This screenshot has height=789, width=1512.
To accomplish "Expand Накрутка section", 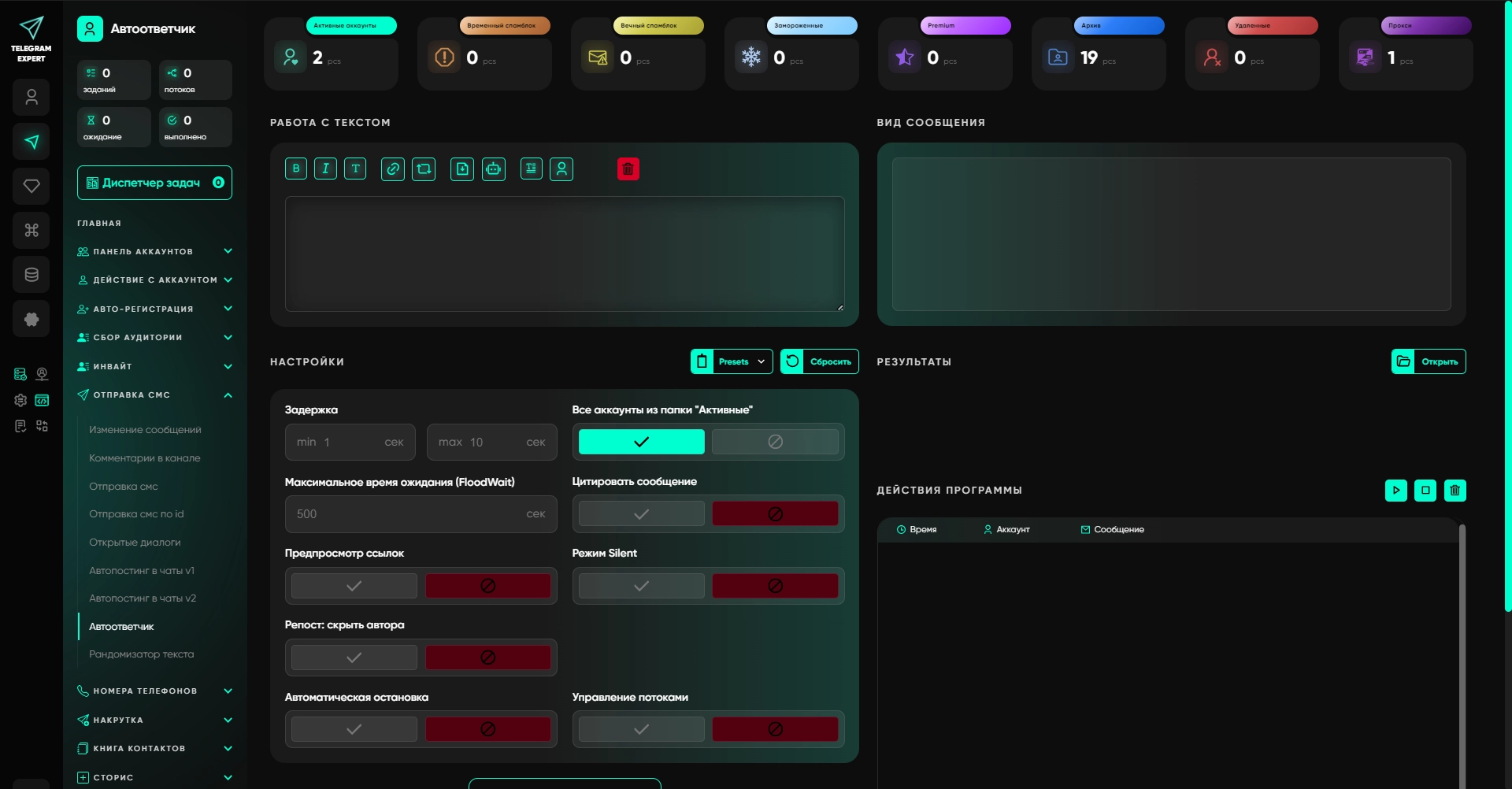I will [154, 720].
